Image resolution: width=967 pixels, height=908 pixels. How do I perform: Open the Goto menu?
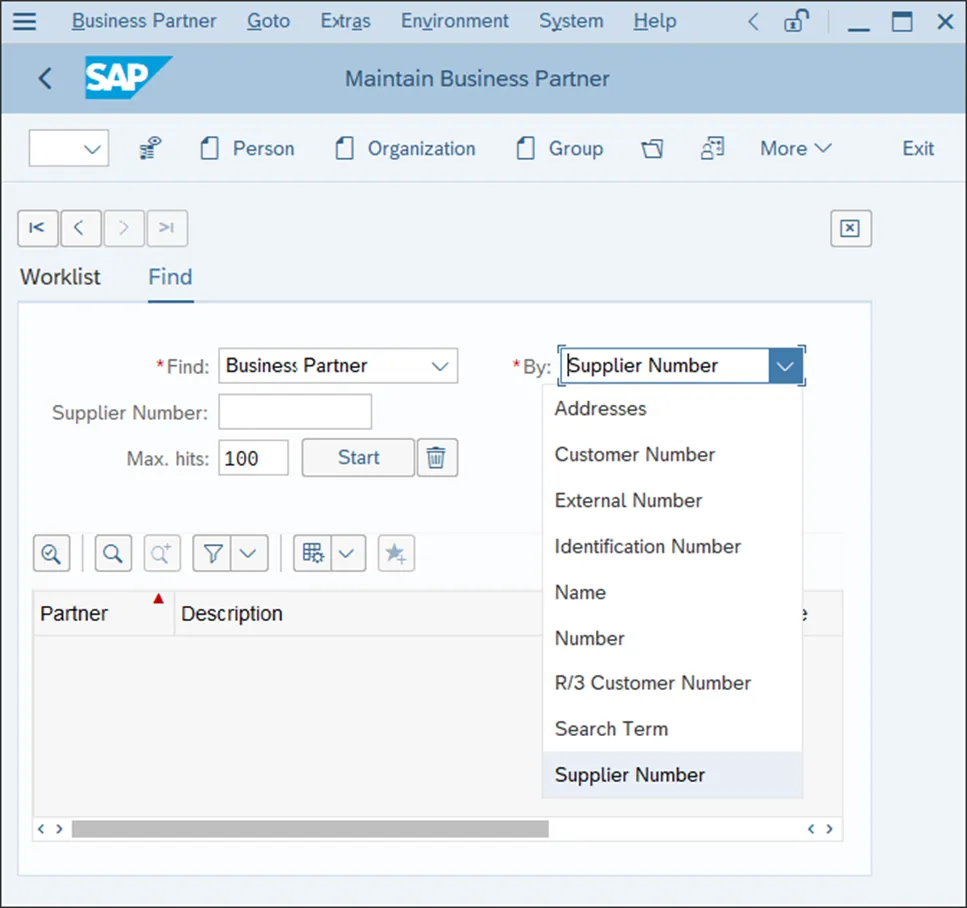[x=268, y=21]
